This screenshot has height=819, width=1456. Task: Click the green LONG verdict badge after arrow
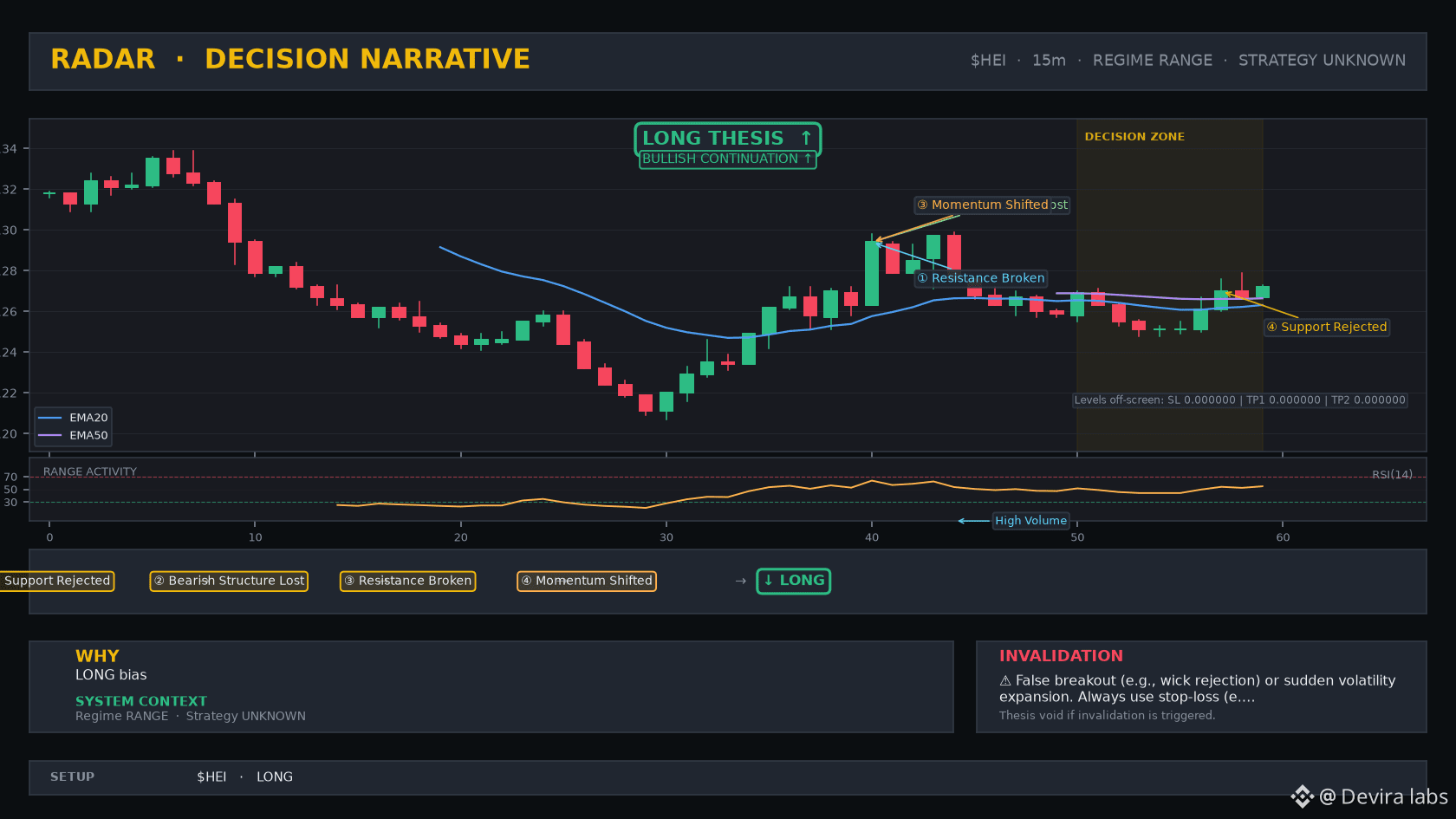pyautogui.click(x=794, y=581)
